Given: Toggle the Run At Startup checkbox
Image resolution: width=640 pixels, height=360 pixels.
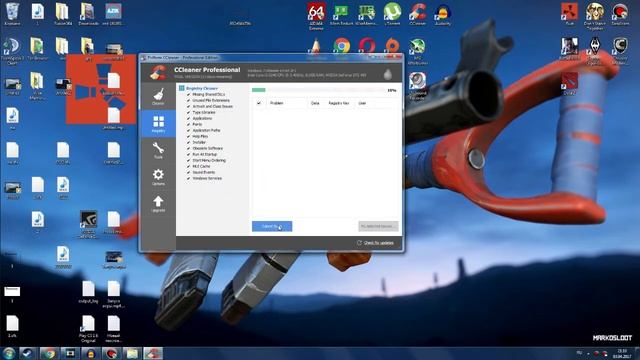Looking at the screenshot, I should pyautogui.click(x=189, y=154).
